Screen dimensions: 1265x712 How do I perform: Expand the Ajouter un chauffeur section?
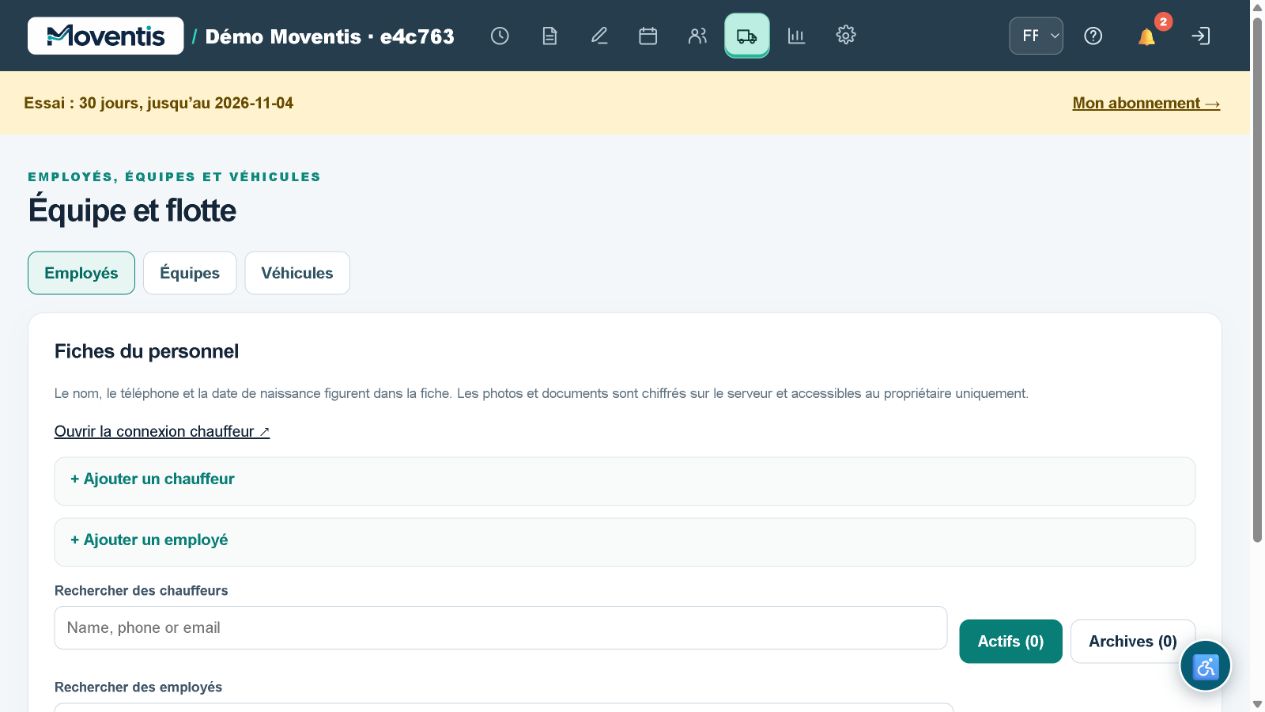coord(625,481)
